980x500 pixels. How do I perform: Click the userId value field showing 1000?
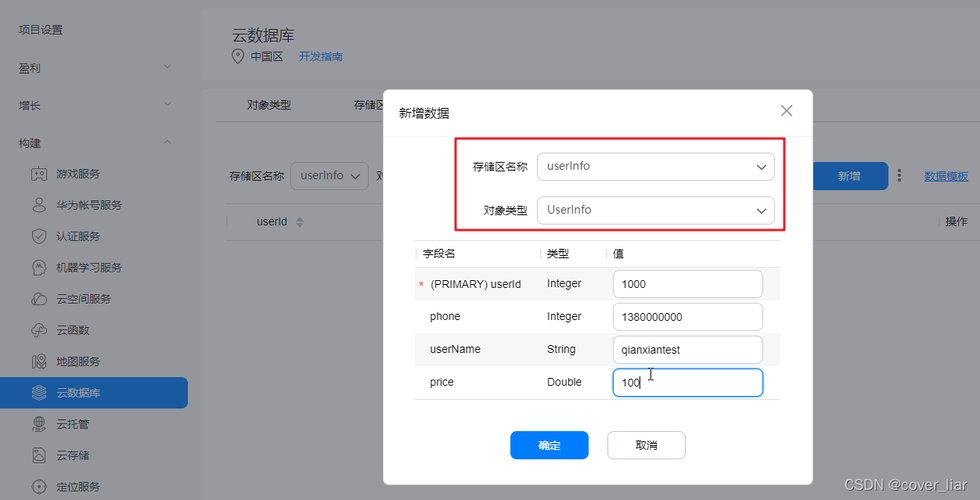(x=688, y=284)
